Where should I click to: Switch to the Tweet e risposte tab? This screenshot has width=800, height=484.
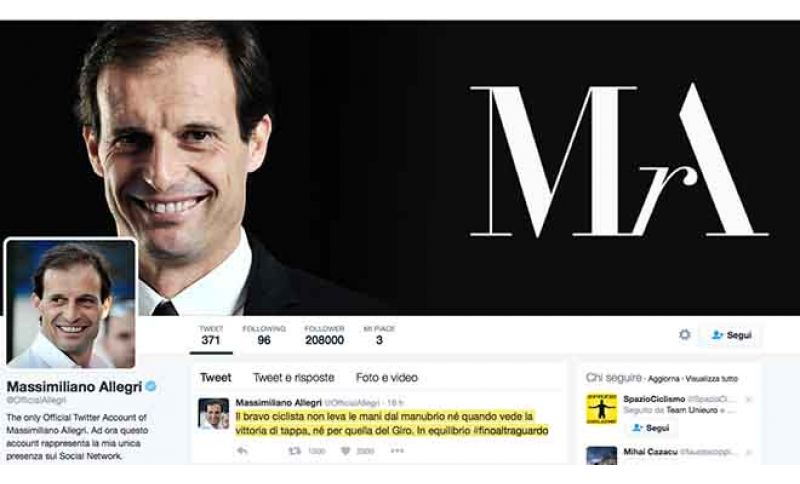pos(293,378)
